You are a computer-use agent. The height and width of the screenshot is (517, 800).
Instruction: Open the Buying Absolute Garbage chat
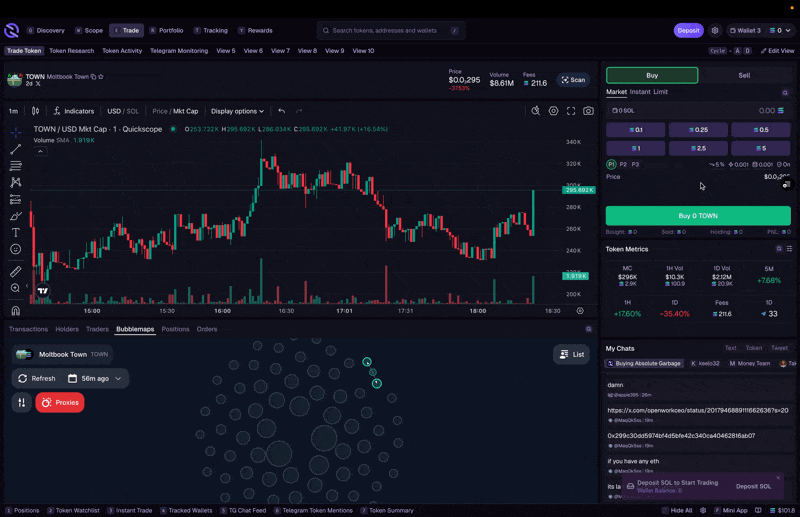point(644,363)
